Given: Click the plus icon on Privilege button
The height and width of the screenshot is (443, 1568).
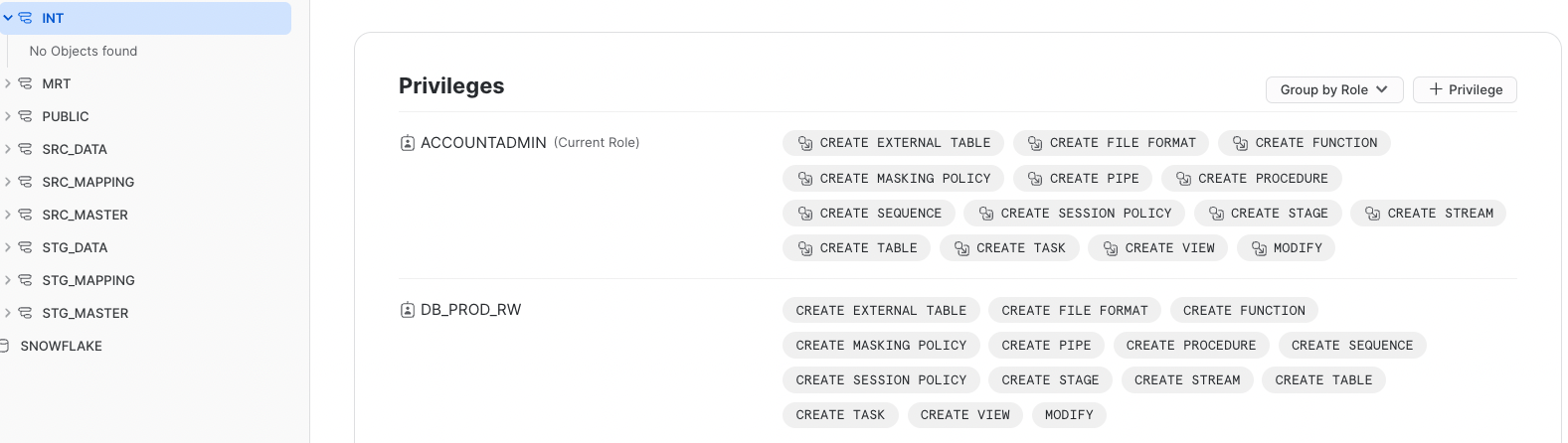Looking at the screenshot, I should [1436, 89].
